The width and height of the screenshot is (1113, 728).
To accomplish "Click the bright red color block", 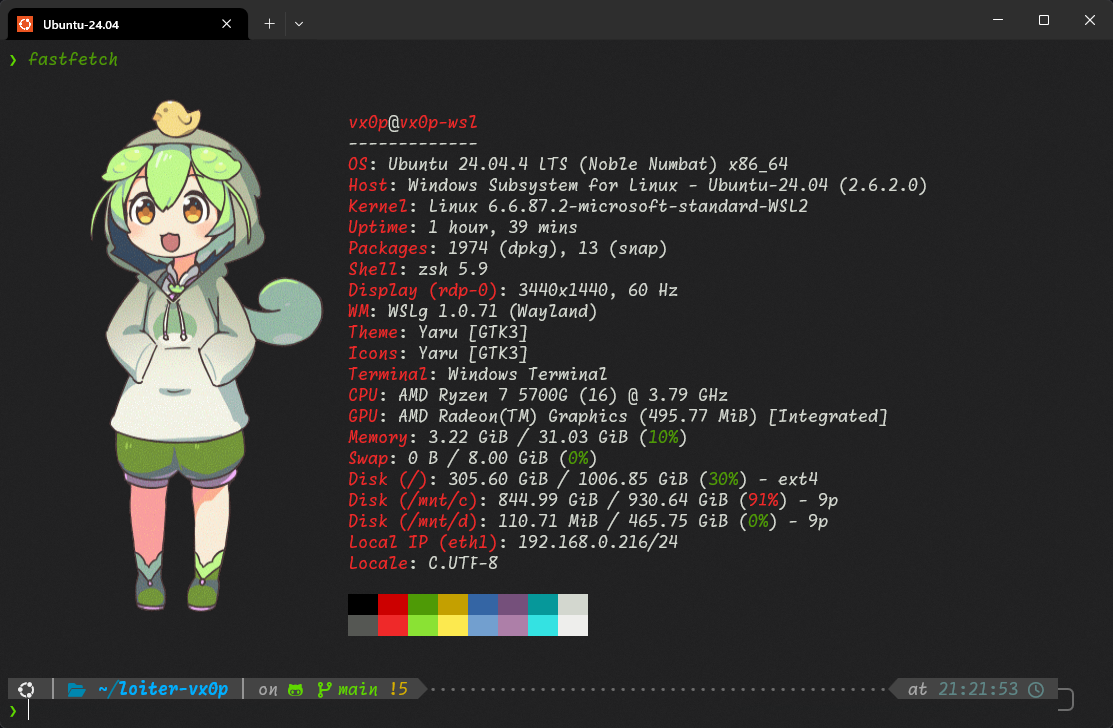I will coord(393,625).
